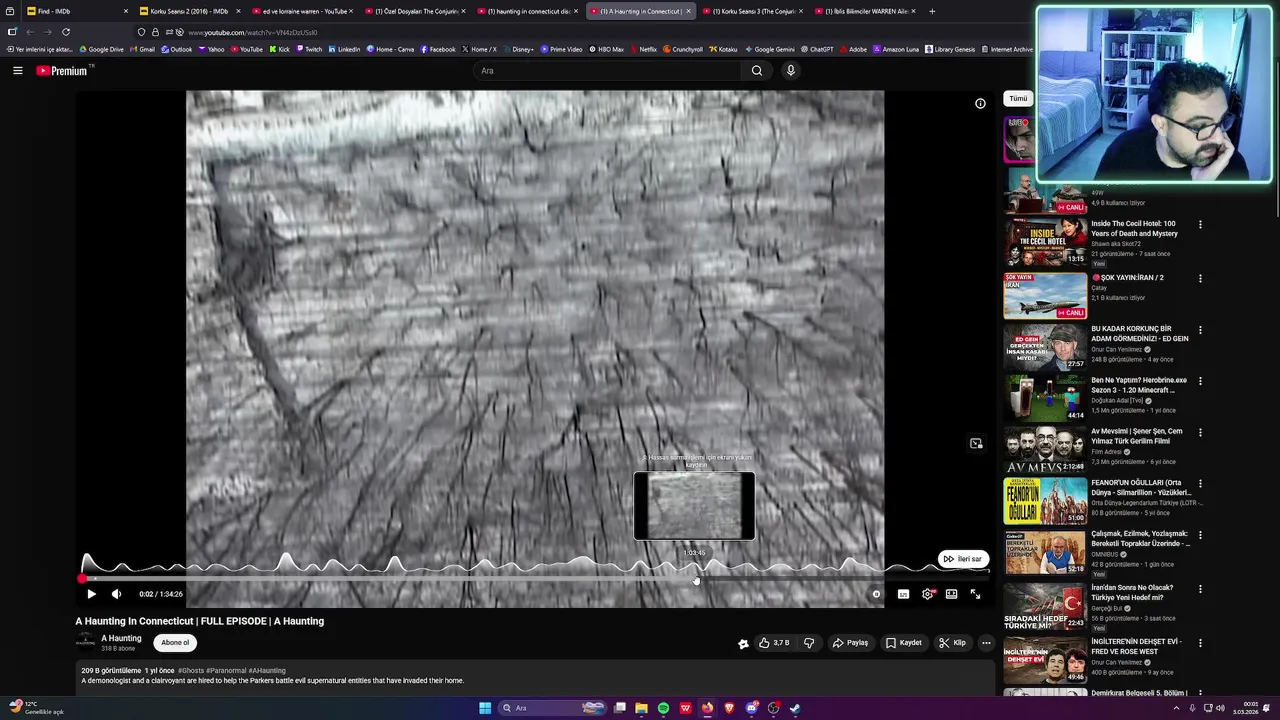Open the YouTube hamburger guide menu
The width and height of the screenshot is (1280, 720).
(17, 70)
